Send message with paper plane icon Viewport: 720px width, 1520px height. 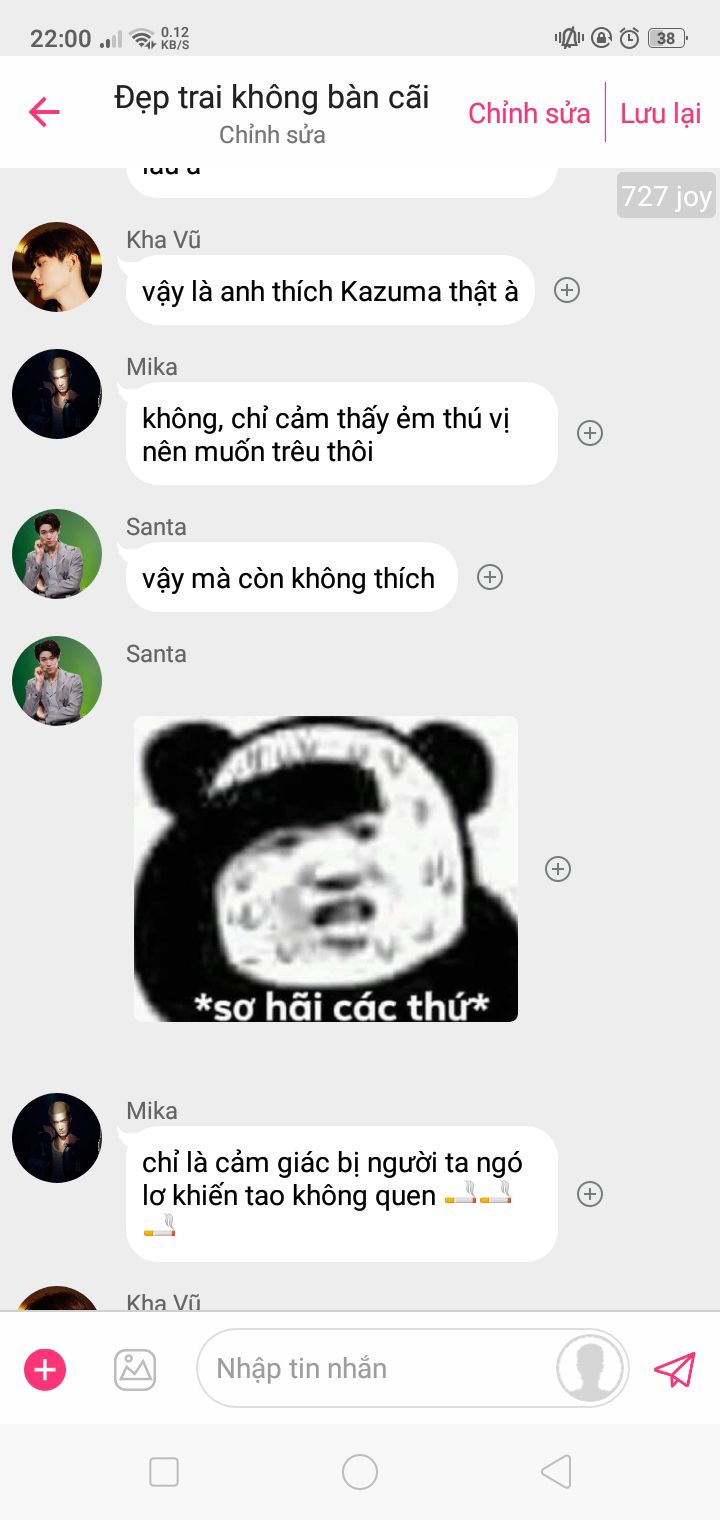point(675,1369)
